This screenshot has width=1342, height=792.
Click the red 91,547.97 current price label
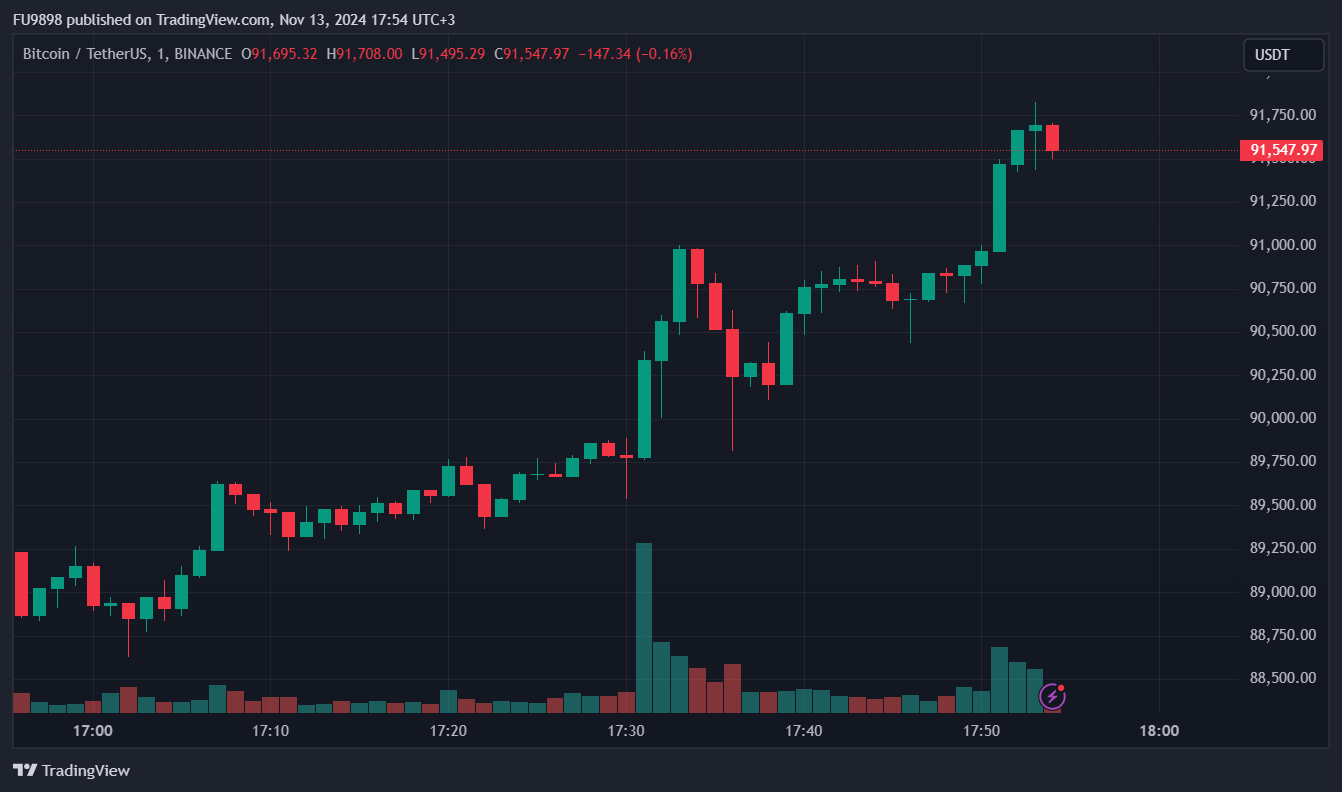(x=1280, y=151)
